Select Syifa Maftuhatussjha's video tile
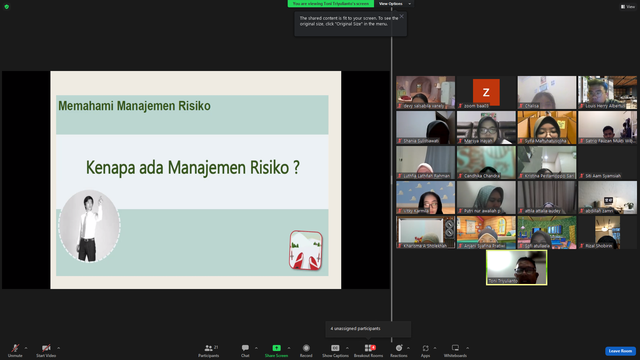 (x=547, y=127)
